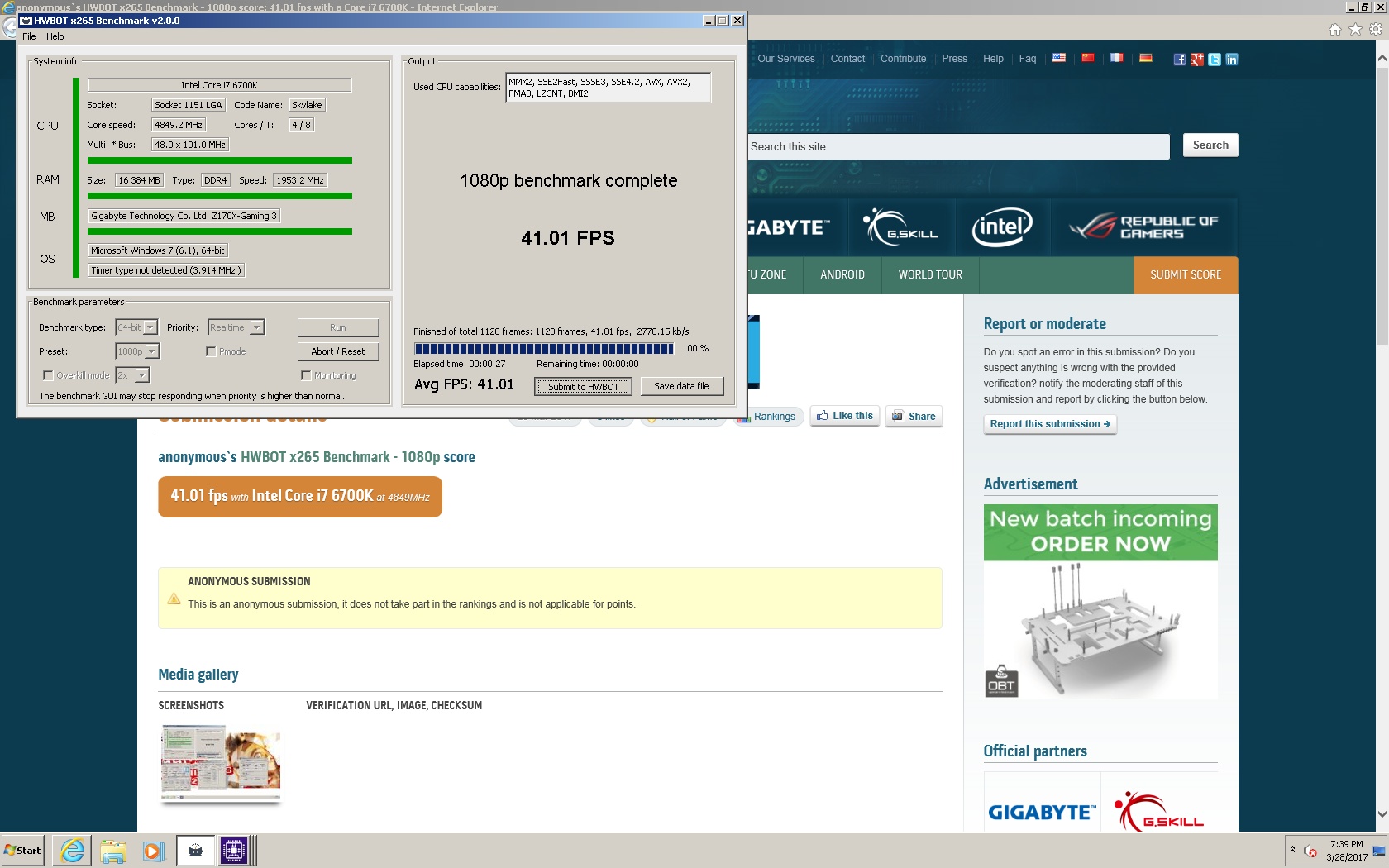The width and height of the screenshot is (1389, 868).
Task: Open Internet Explorer from taskbar
Action: click(72, 851)
